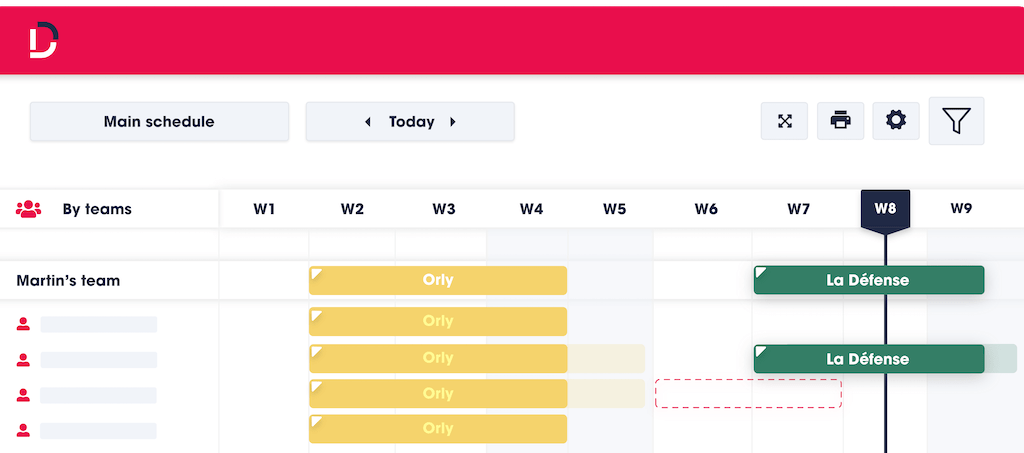Click the first team member person icon

pos(24,324)
